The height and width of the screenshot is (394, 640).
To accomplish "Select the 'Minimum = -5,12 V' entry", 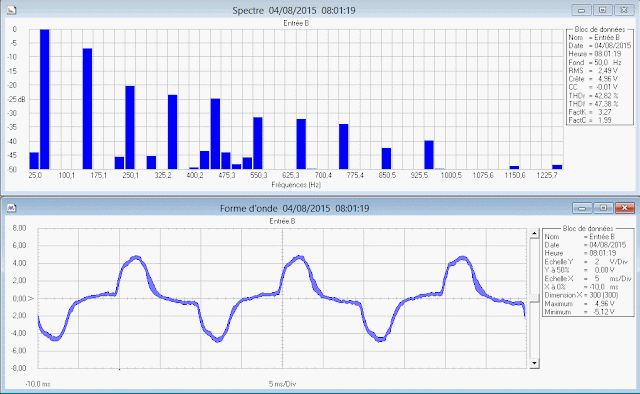I will [580, 312].
